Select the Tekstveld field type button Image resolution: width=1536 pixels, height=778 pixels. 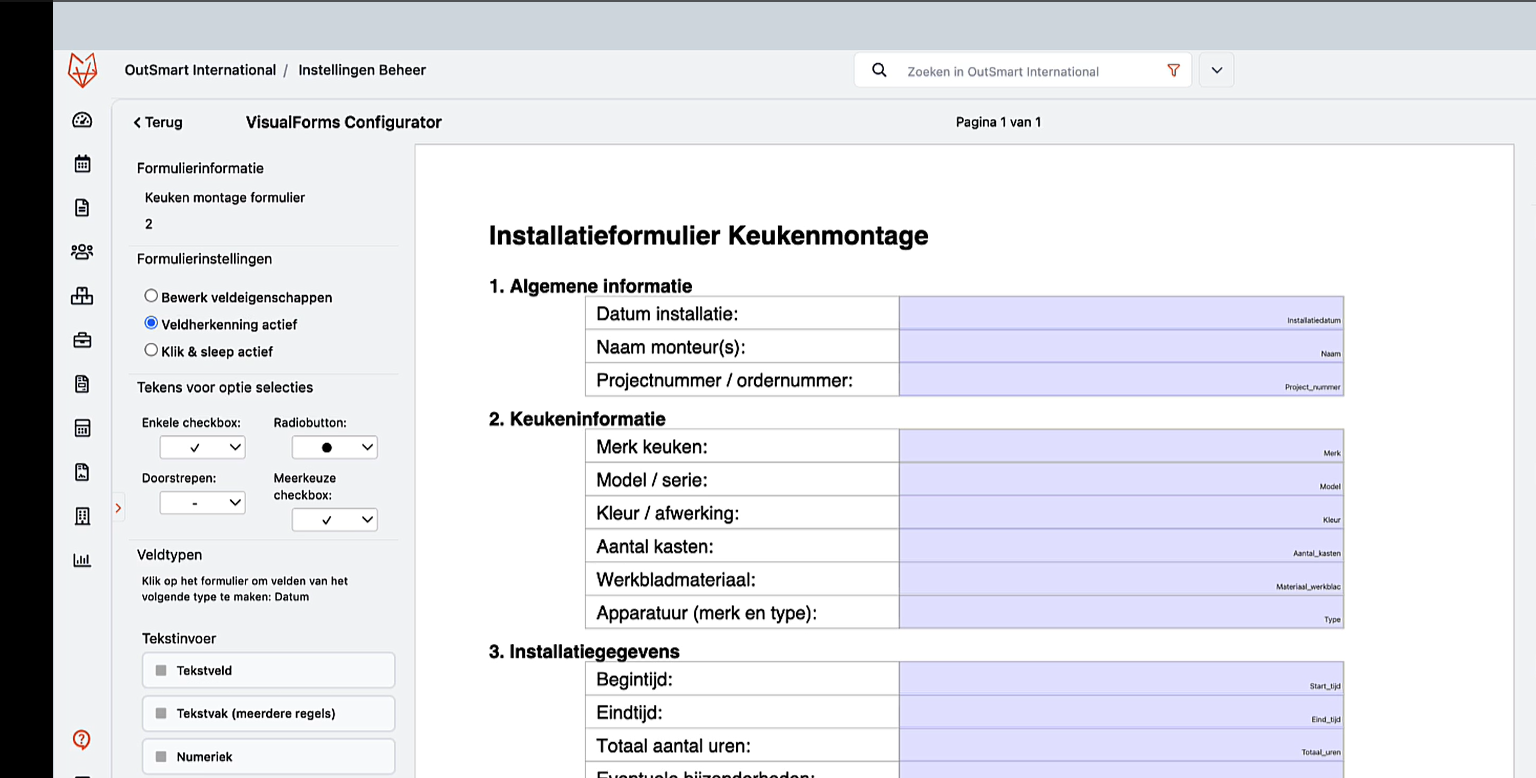268,670
